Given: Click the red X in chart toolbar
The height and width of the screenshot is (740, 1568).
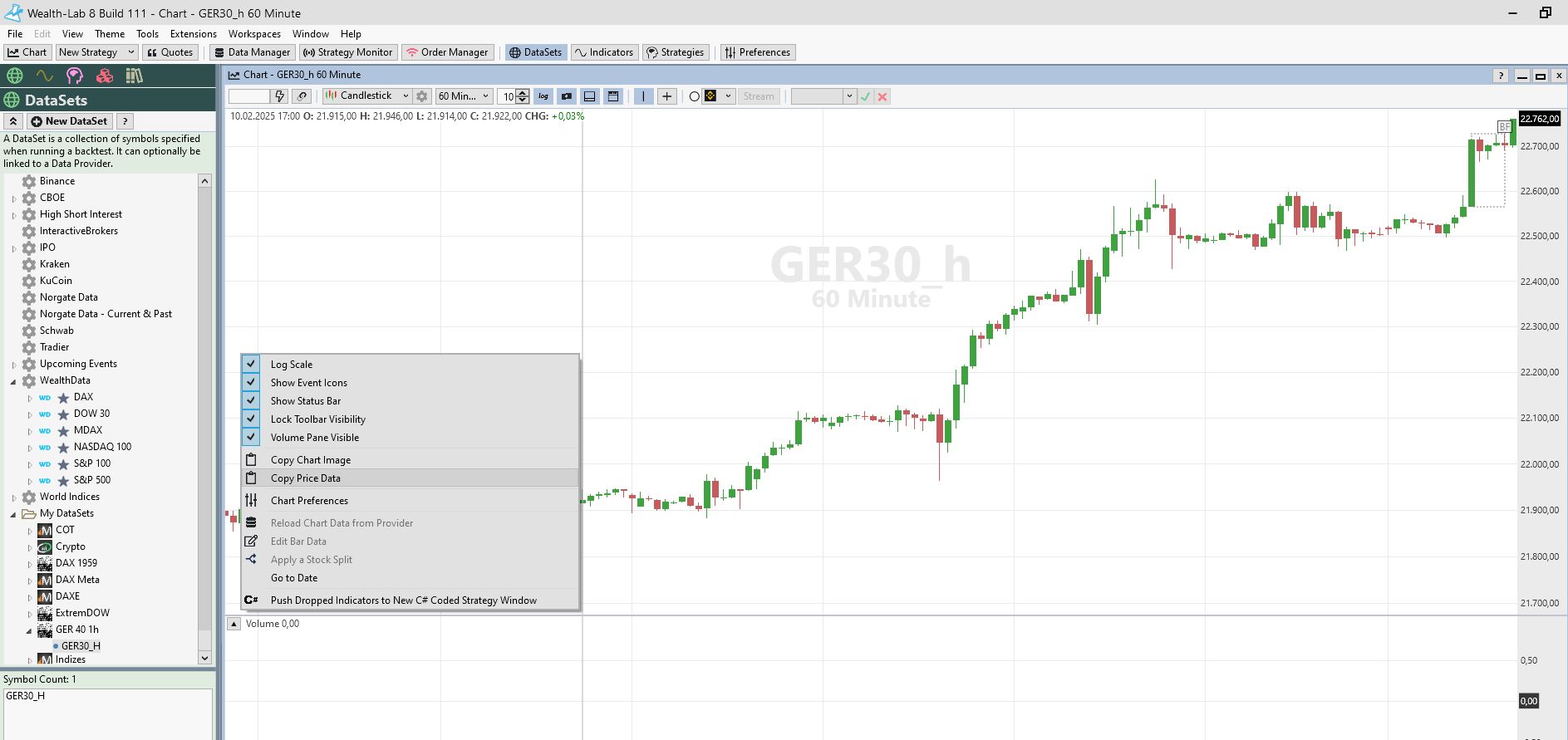Looking at the screenshot, I should [x=882, y=96].
